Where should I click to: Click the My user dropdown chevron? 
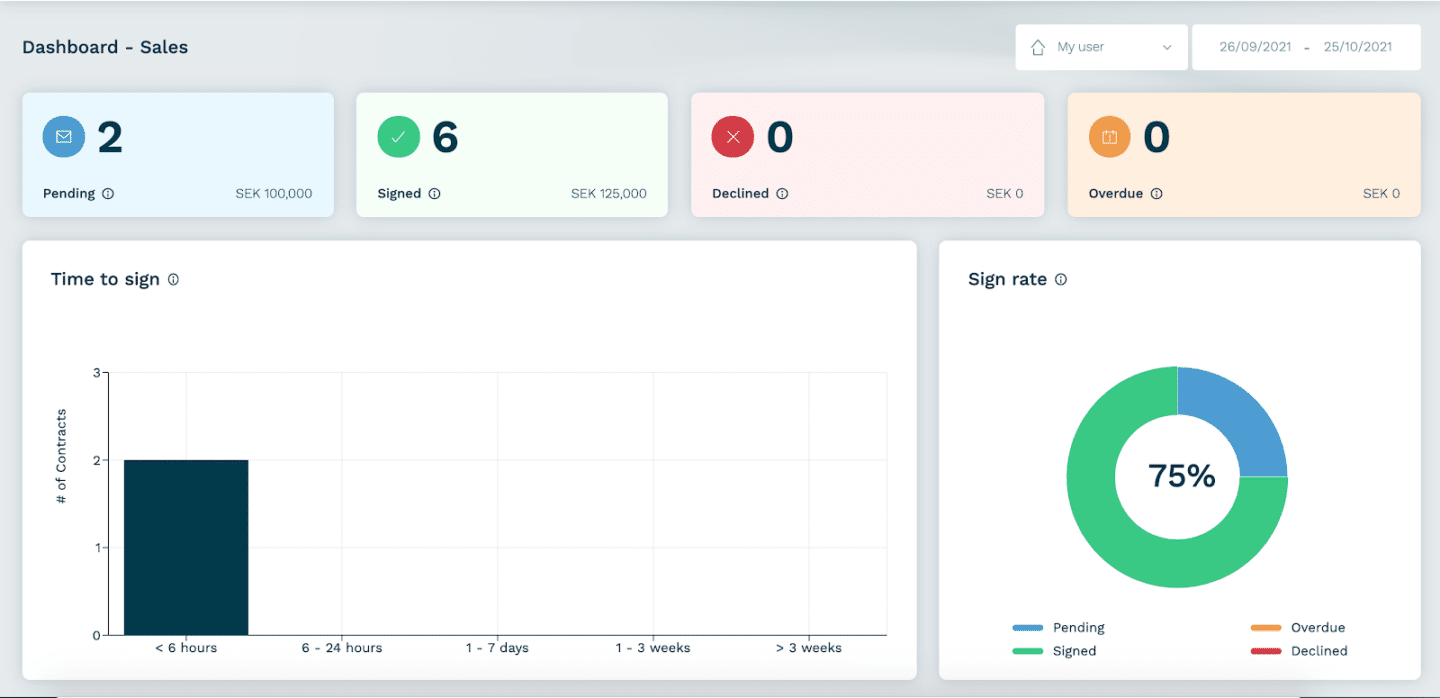tap(1166, 47)
